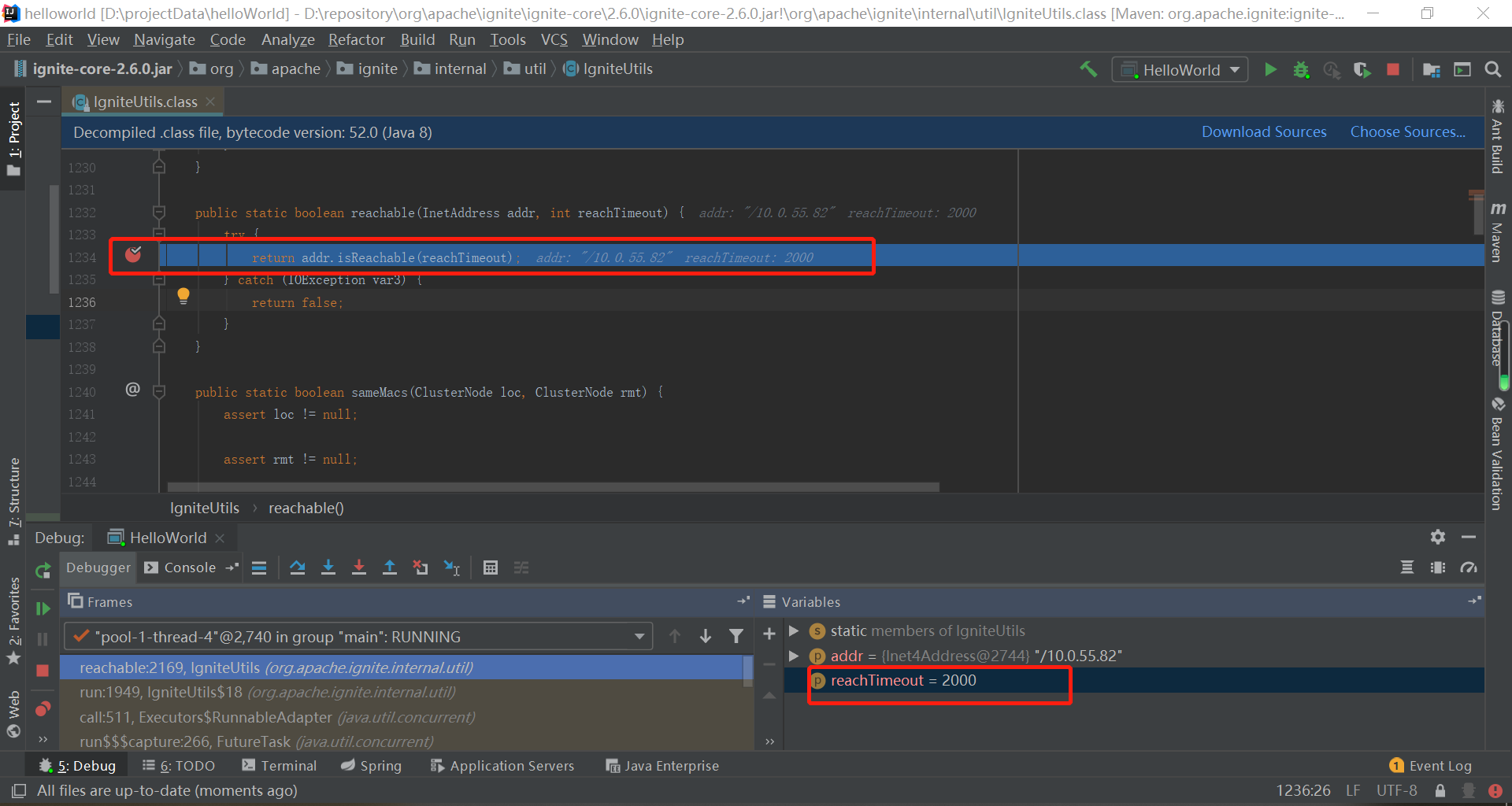Expand the addr variable node
Screen dimensions: 1512x806
click(793, 656)
